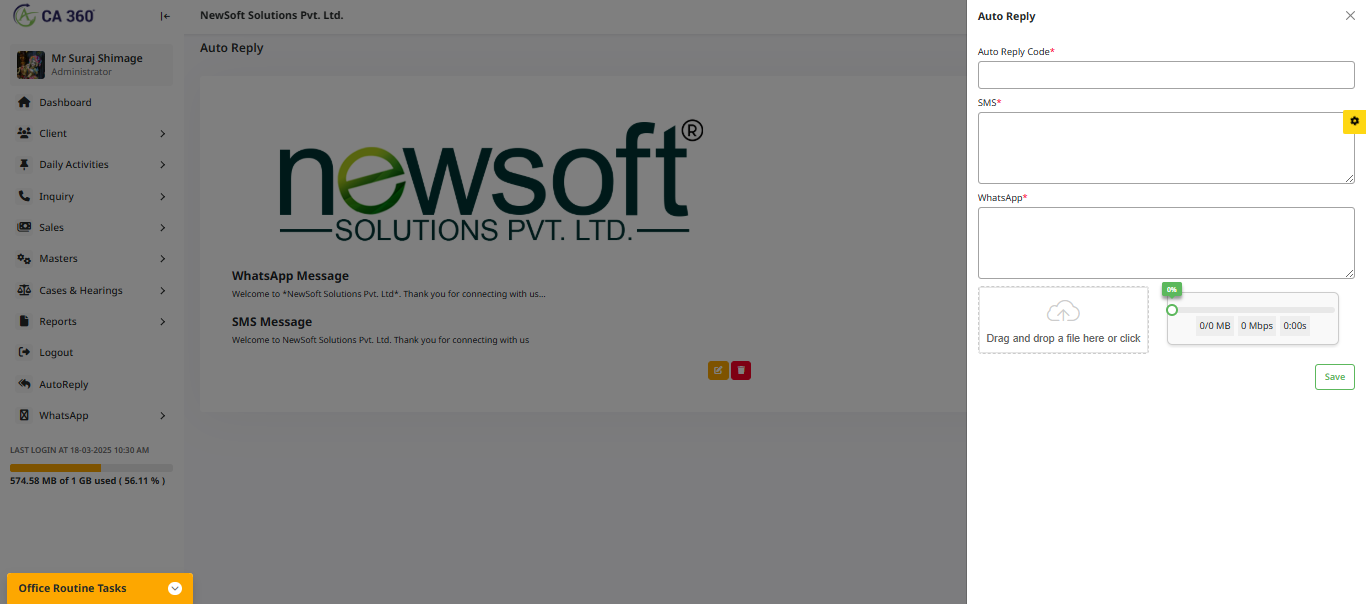Click the 0 Mbps upload speed label
Image resolution: width=1366 pixels, height=604 pixels.
(x=1257, y=326)
